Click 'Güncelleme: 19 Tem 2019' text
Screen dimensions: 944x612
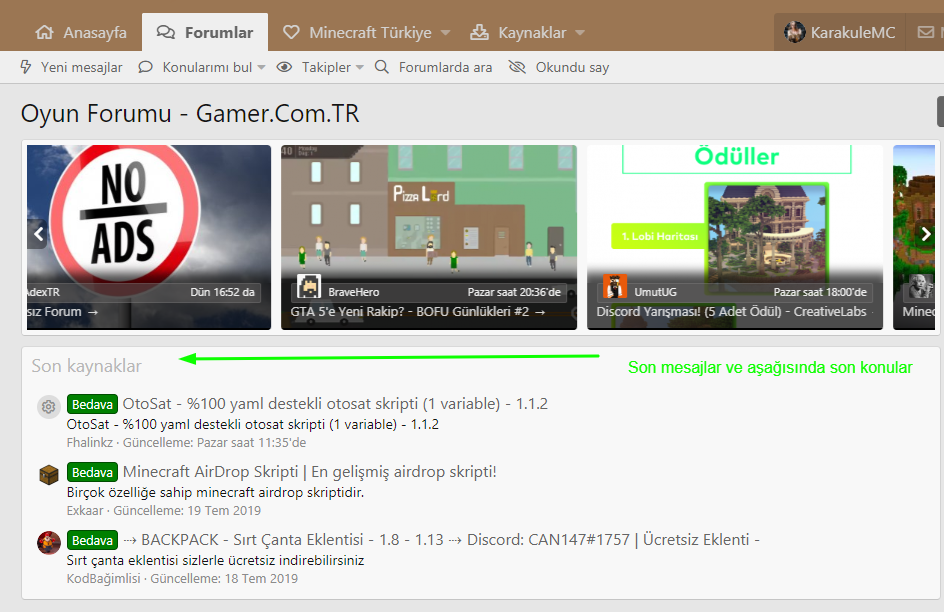pyautogui.click(x=187, y=511)
